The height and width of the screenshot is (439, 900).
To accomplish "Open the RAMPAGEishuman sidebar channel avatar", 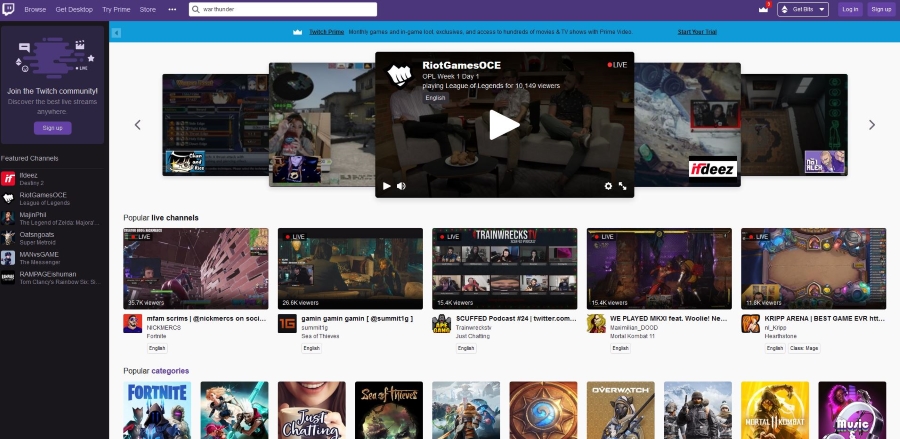I will (8, 277).
